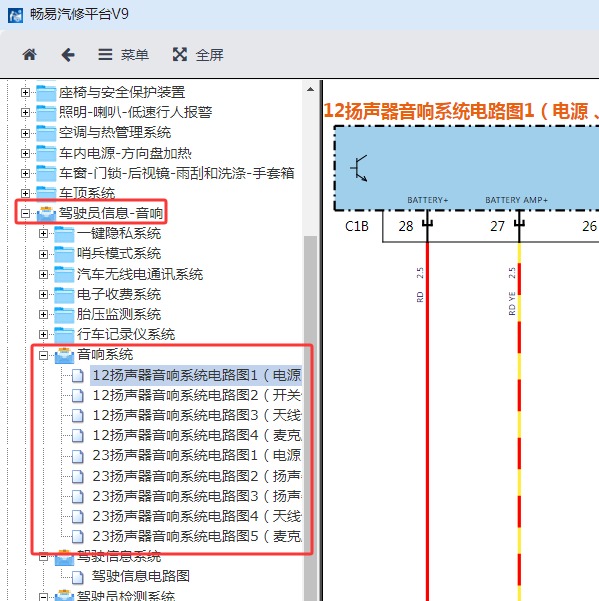599x601 pixels.
Task: Select 照明-喇叭-低速行人报警 tree item
Action: [135, 112]
